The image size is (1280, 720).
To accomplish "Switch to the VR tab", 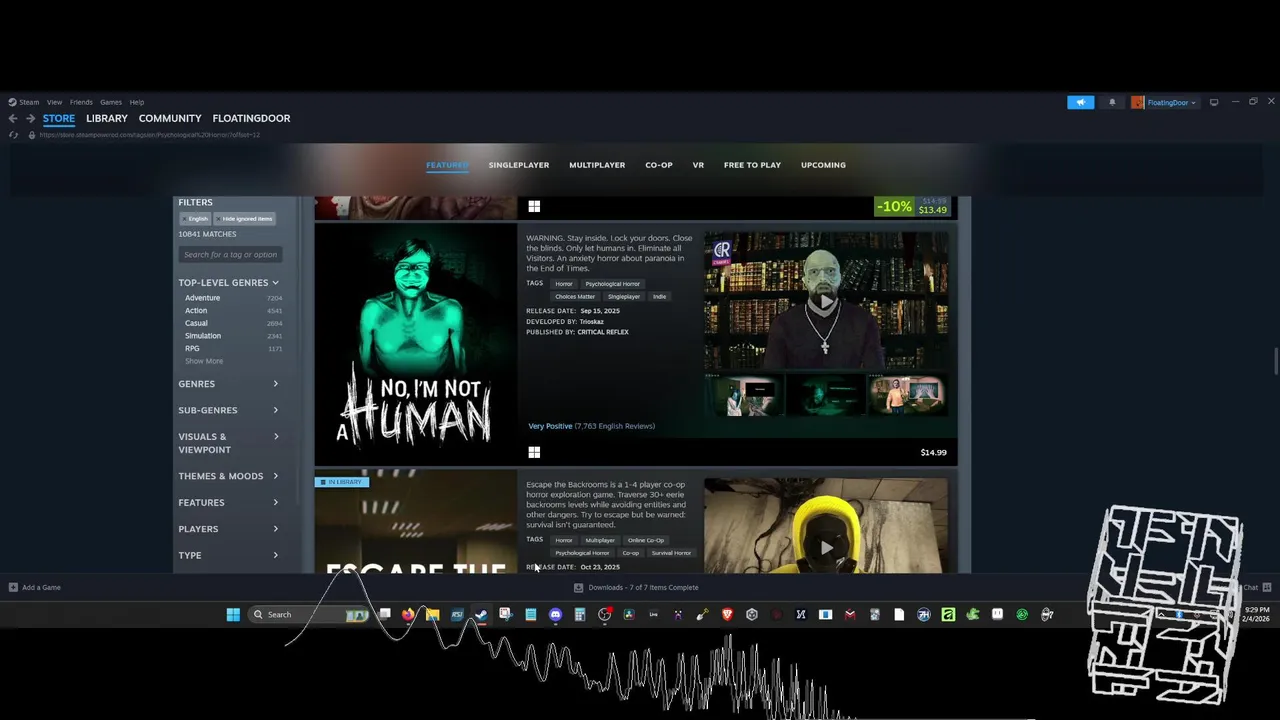I will coord(698,165).
